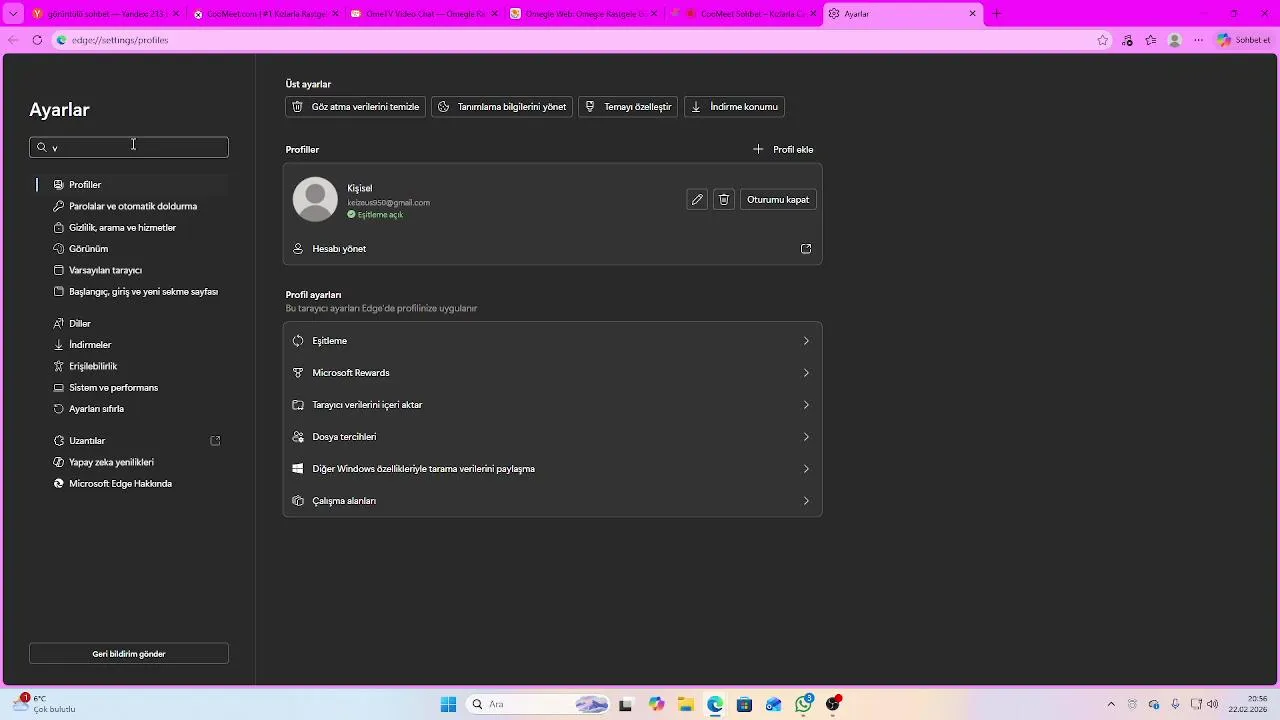Click external link icon beside Hesabı yönet
The image size is (1280, 720).
pyautogui.click(x=806, y=249)
